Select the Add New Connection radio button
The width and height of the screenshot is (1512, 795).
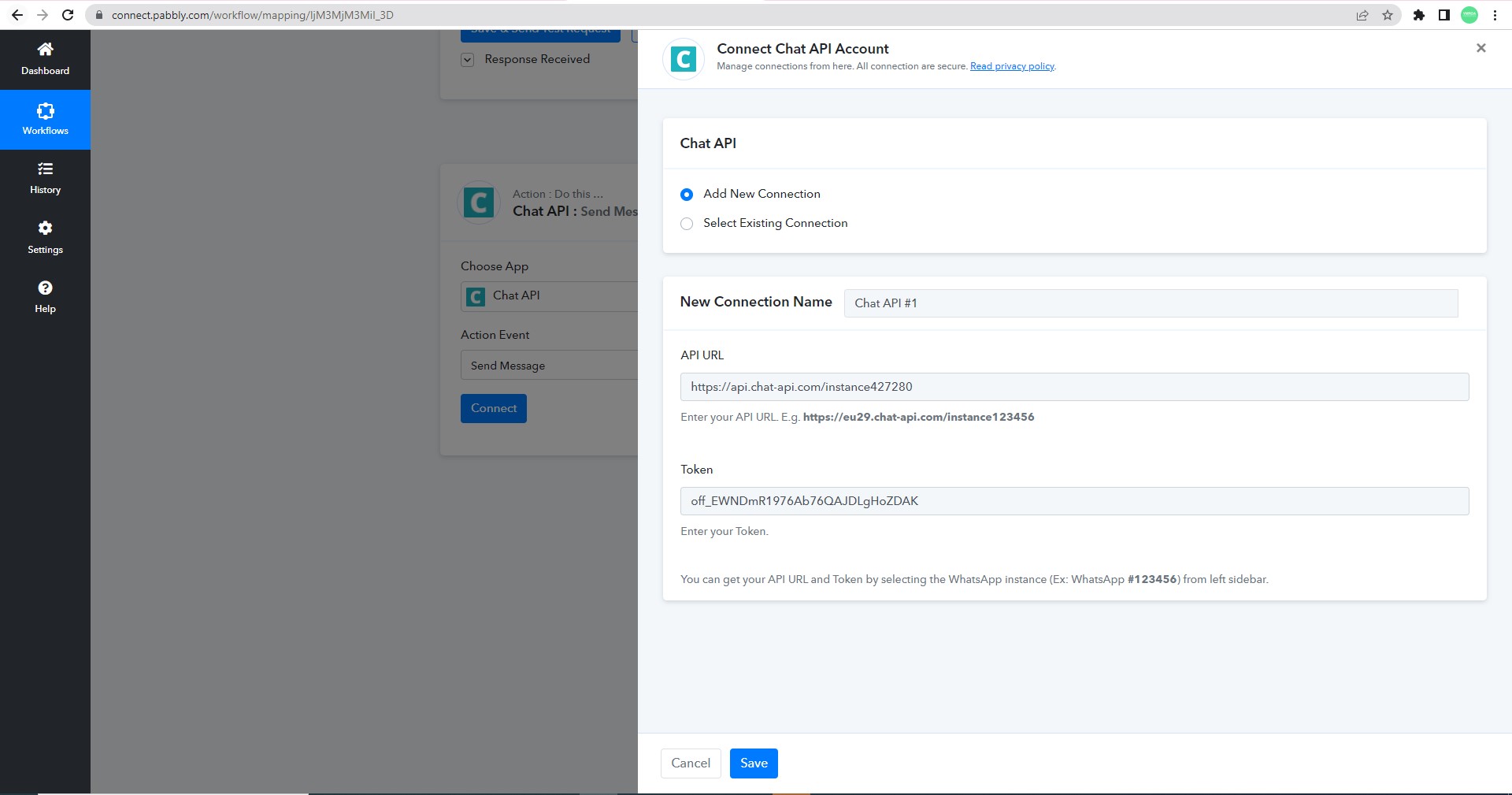(687, 195)
